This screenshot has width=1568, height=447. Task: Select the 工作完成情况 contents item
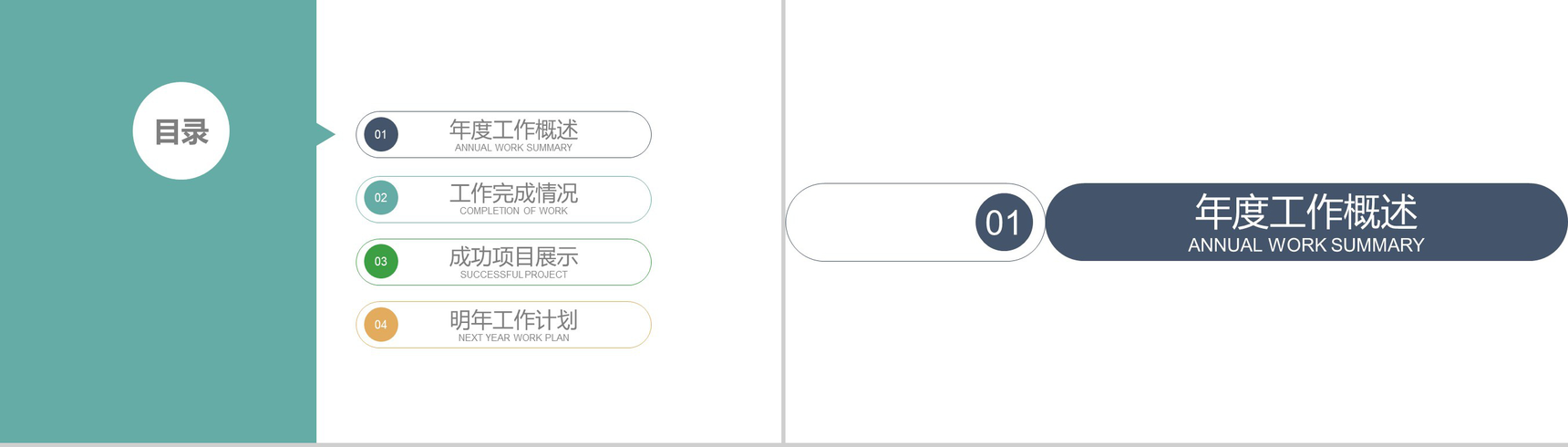click(503, 199)
